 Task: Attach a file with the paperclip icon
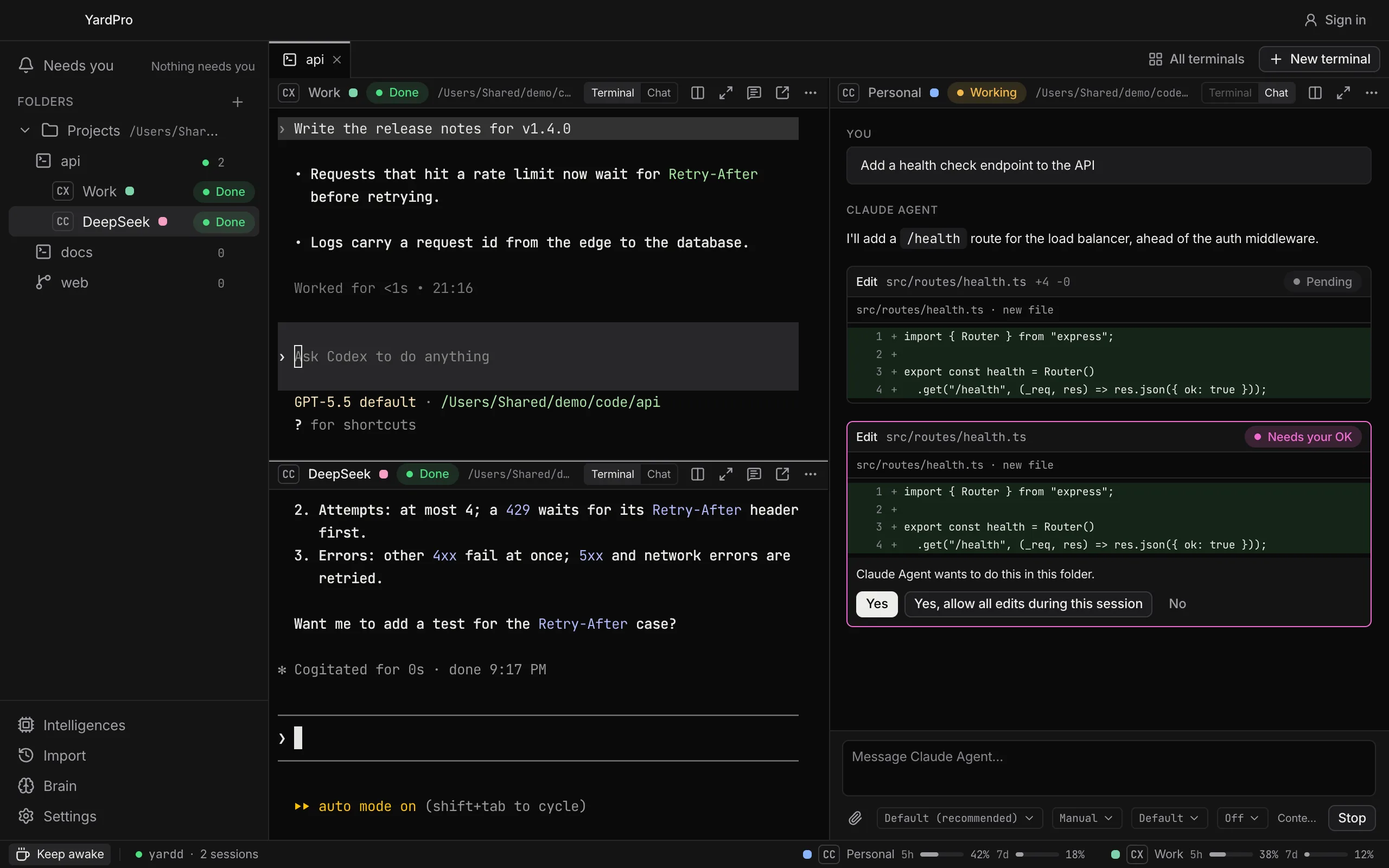[855, 818]
